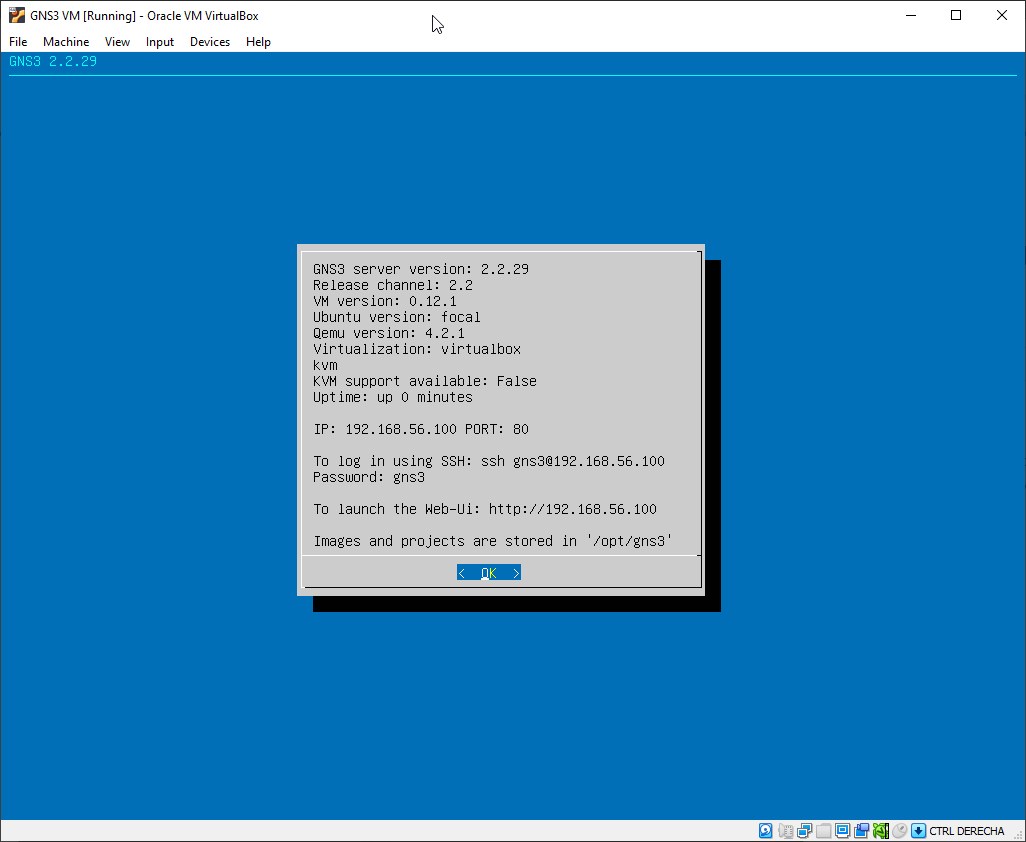The height and width of the screenshot is (842, 1026).
Task: Click the 'KVM support available: False' line
Action: 425,381
